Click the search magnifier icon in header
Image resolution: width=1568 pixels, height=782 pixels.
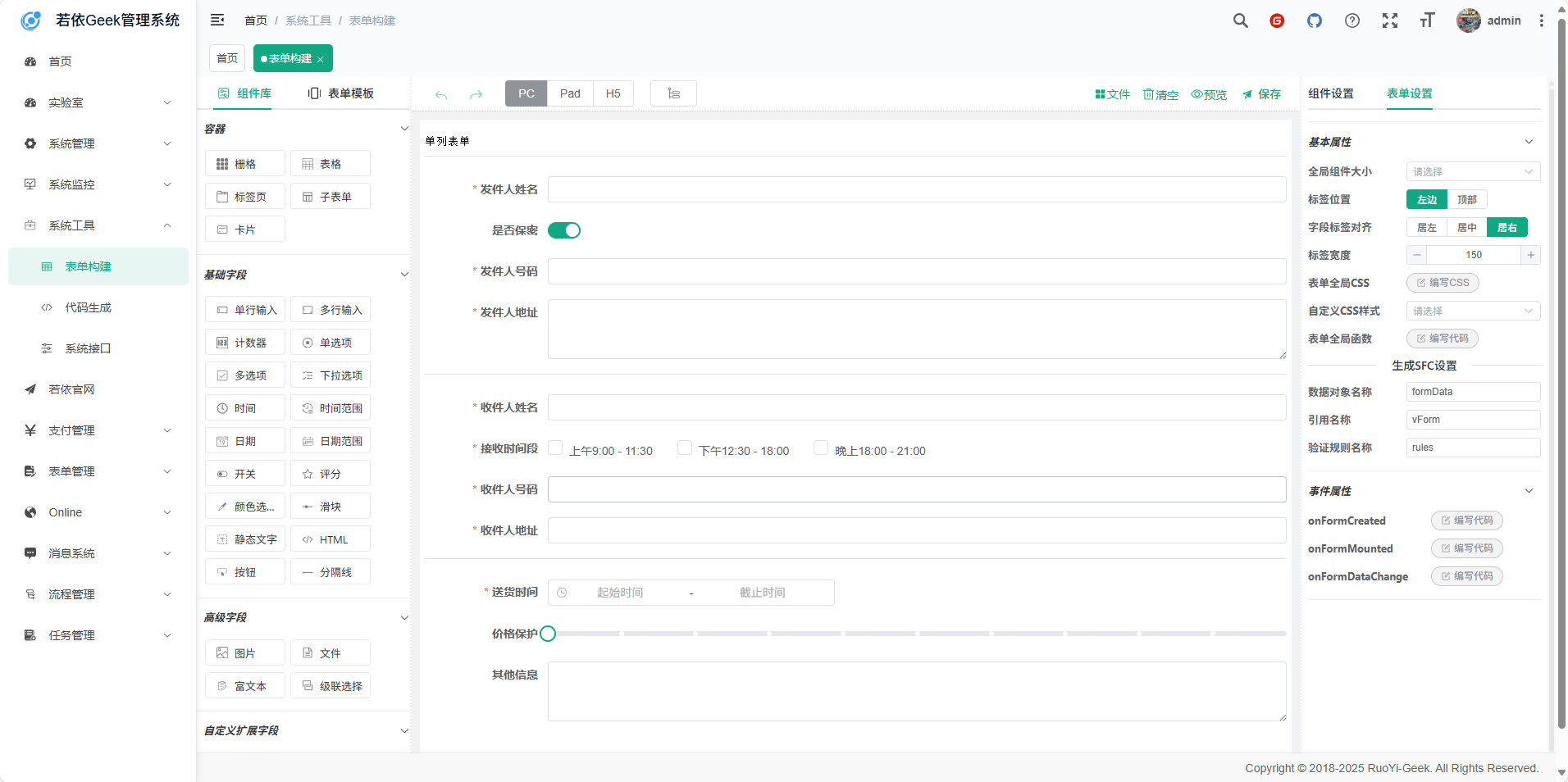[x=1240, y=20]
